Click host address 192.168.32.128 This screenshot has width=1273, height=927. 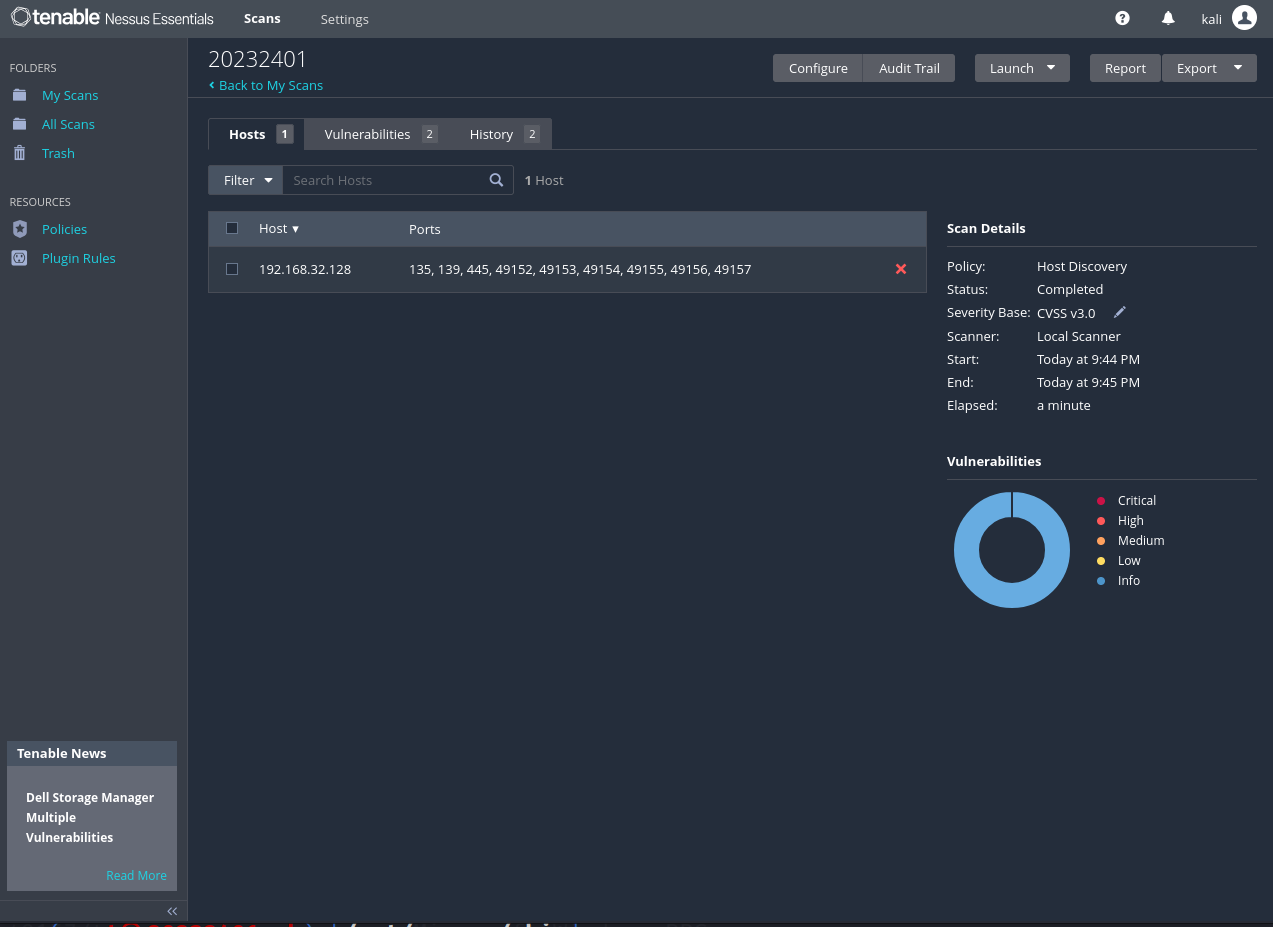[305, 269]
